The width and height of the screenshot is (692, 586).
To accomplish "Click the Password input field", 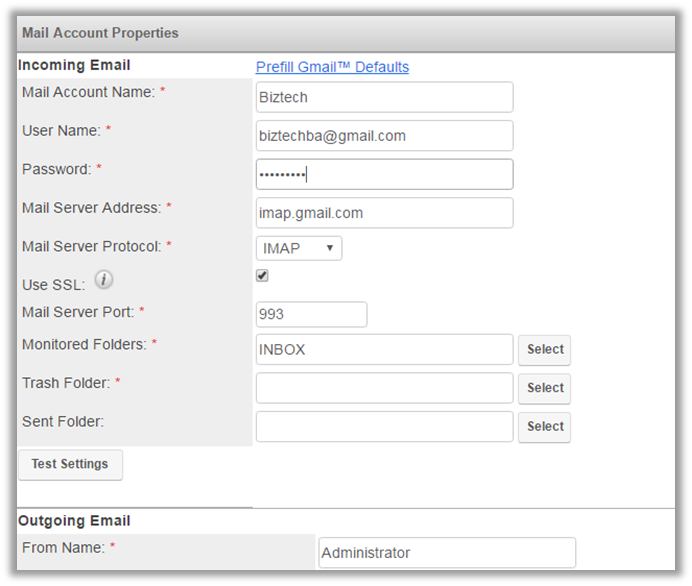I will pyautogui.click(x=384, y=174).
